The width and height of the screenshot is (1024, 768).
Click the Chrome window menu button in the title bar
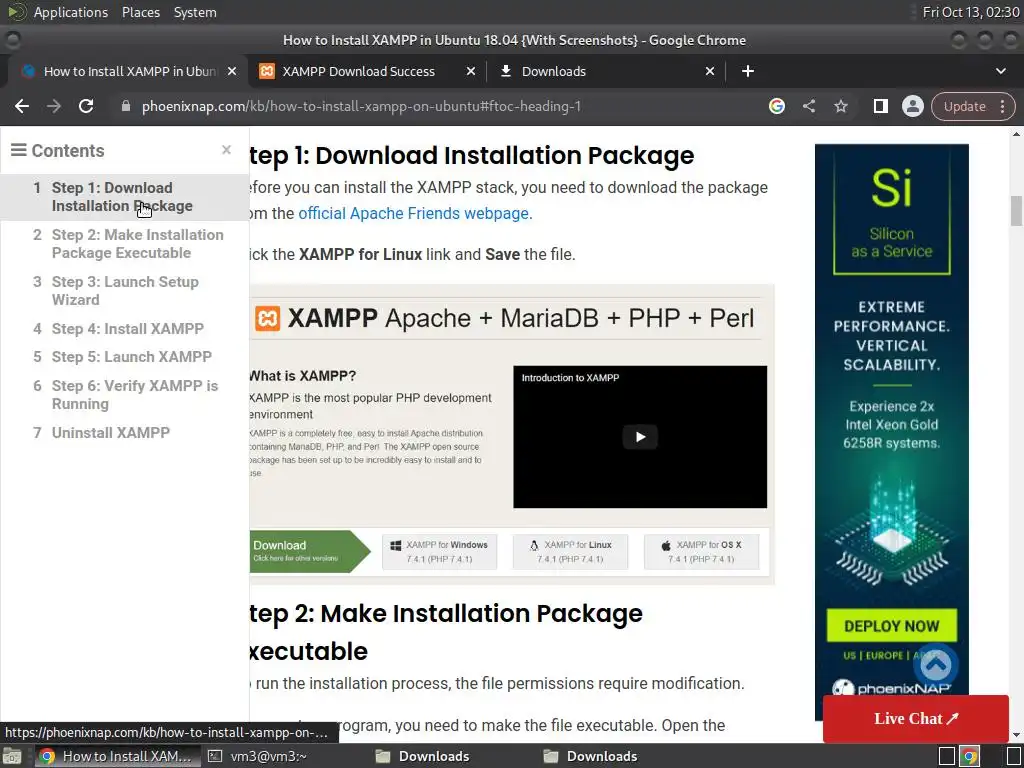pyautogui.click(x=13, y=40)
